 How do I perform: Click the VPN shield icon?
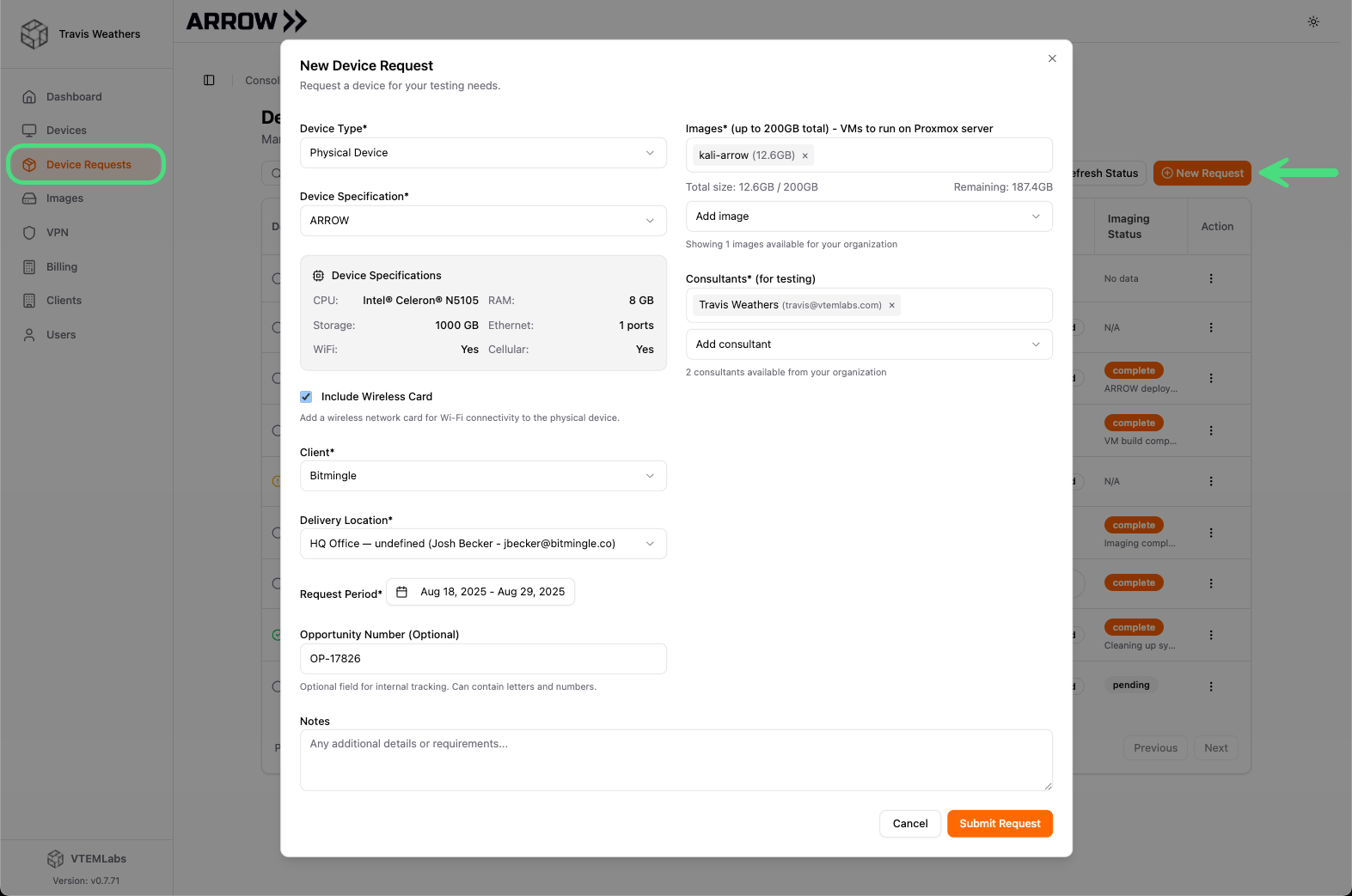pos(29,233)
